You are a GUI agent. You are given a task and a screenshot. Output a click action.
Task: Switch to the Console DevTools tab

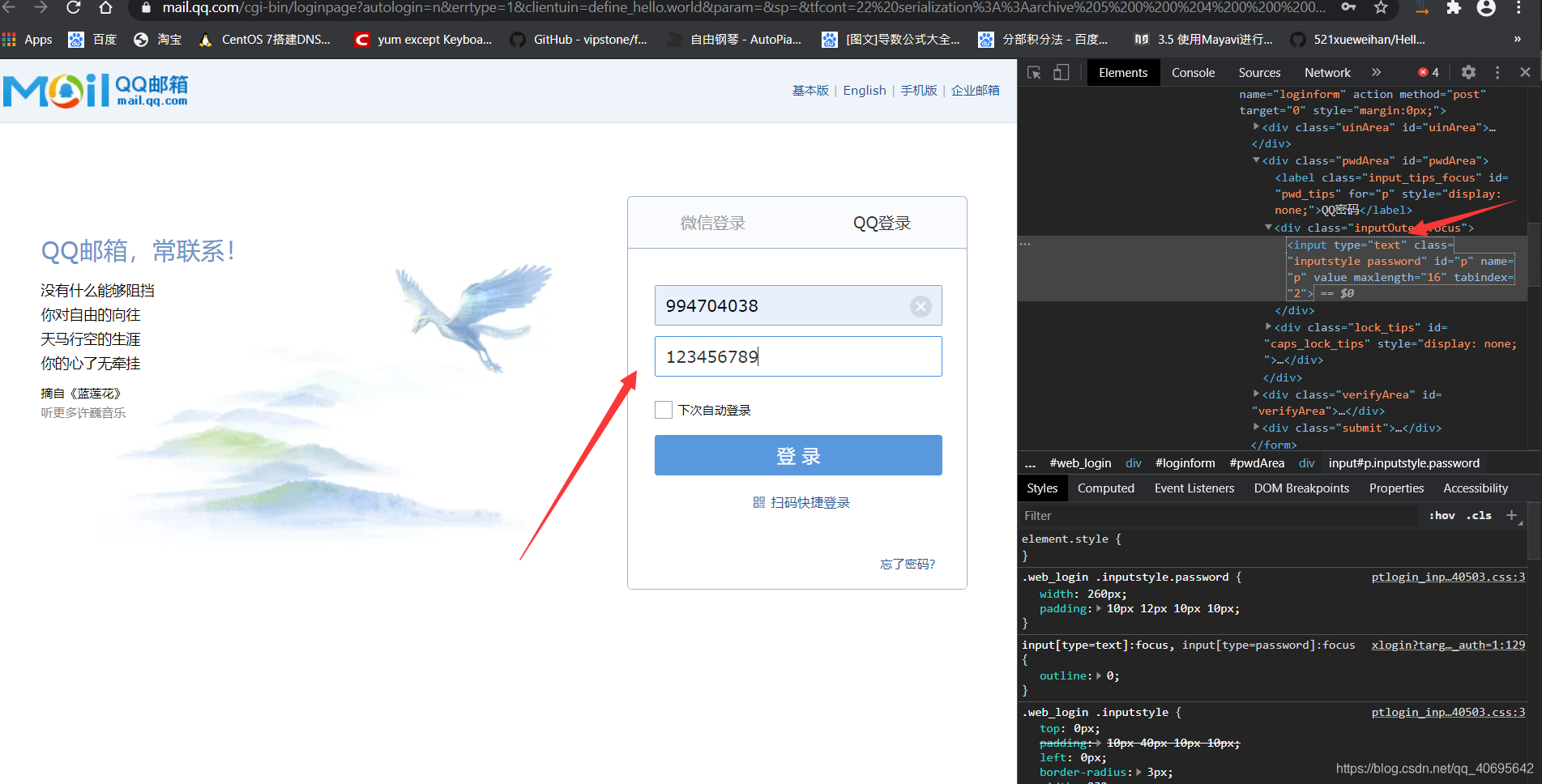click(1193, 73)
